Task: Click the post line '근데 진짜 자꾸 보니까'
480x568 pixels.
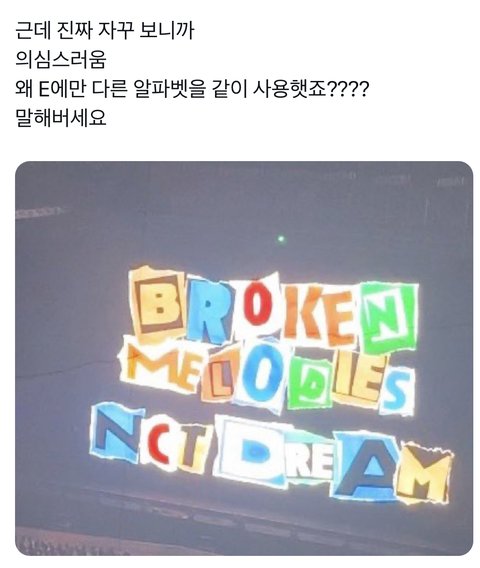Action: 105,32
